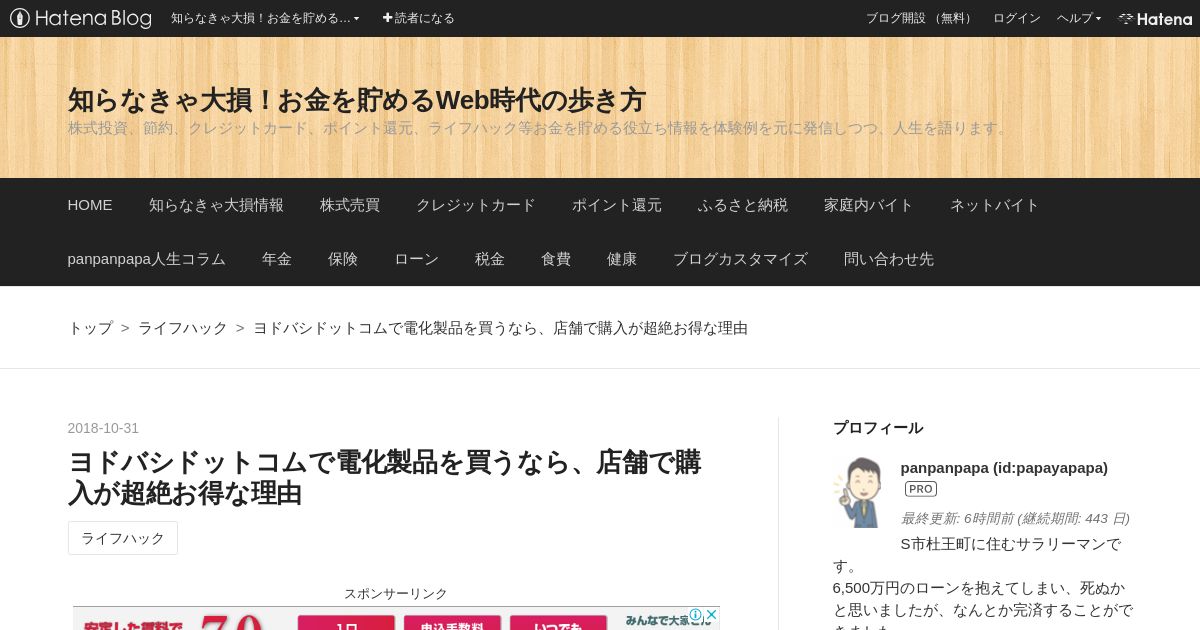The height and width of the screenshot is (630, 1200).
Task: Click the ログイン link
Action: click(x=1016, y=18)
